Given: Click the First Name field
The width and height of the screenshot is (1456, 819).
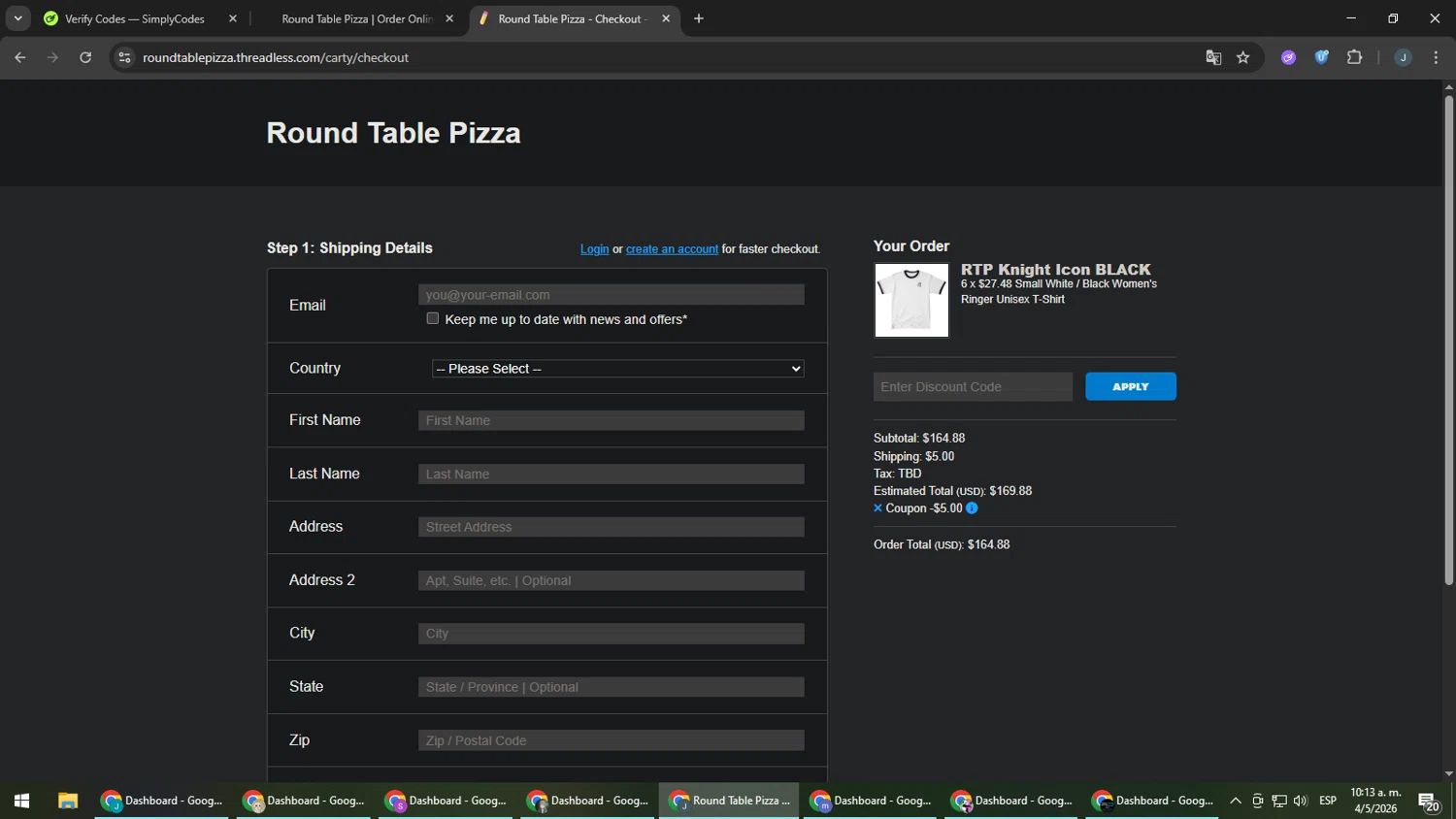Looking at the screenshot, I should [x=612, y=420].
